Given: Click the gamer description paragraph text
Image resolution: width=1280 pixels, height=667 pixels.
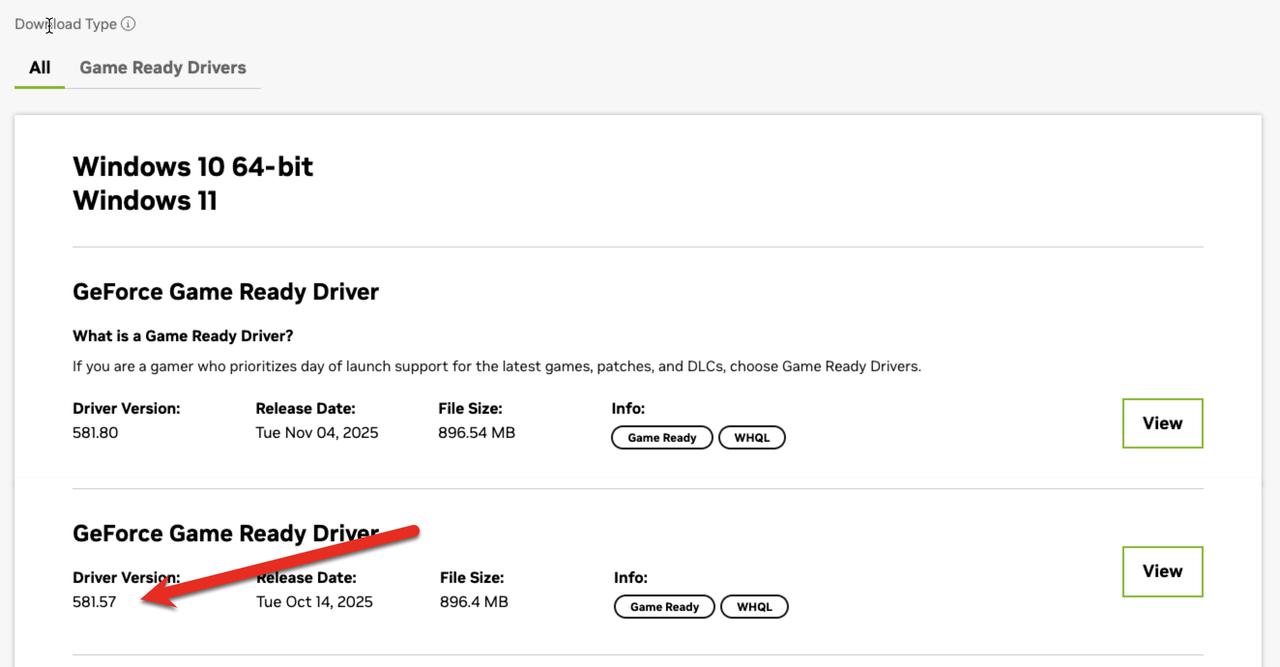Looking at the screenshot, I should coord(497,367).
